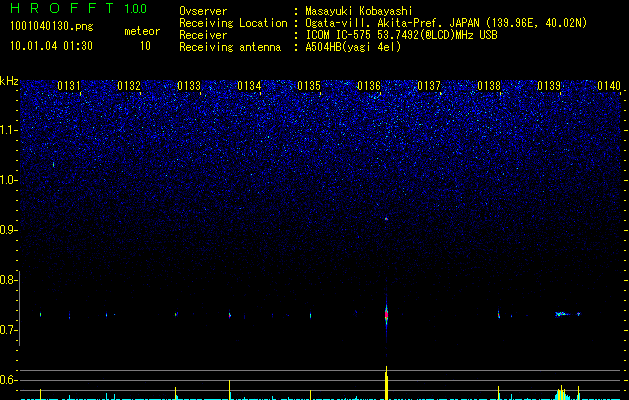Click the 0136 time marker

(x=369, y=85)
